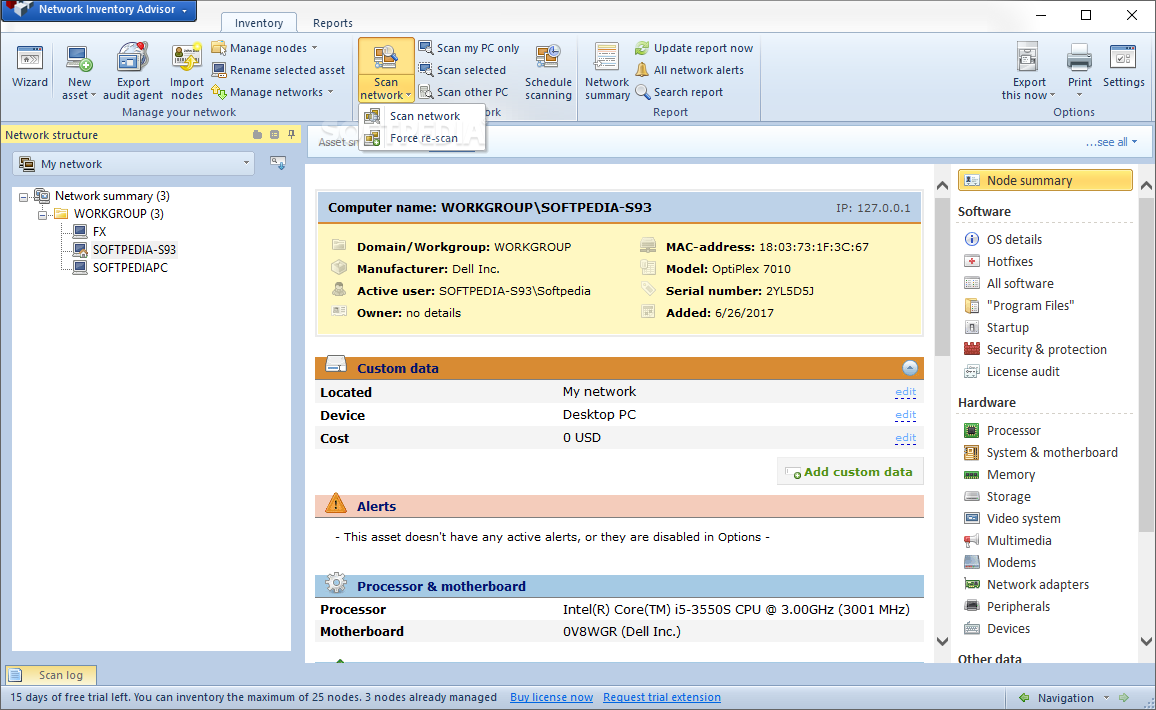Screen dimensions: 1156x710
Task: Collapse the WORKGROUP (3) tree node
Action: [x=42, y=215]
